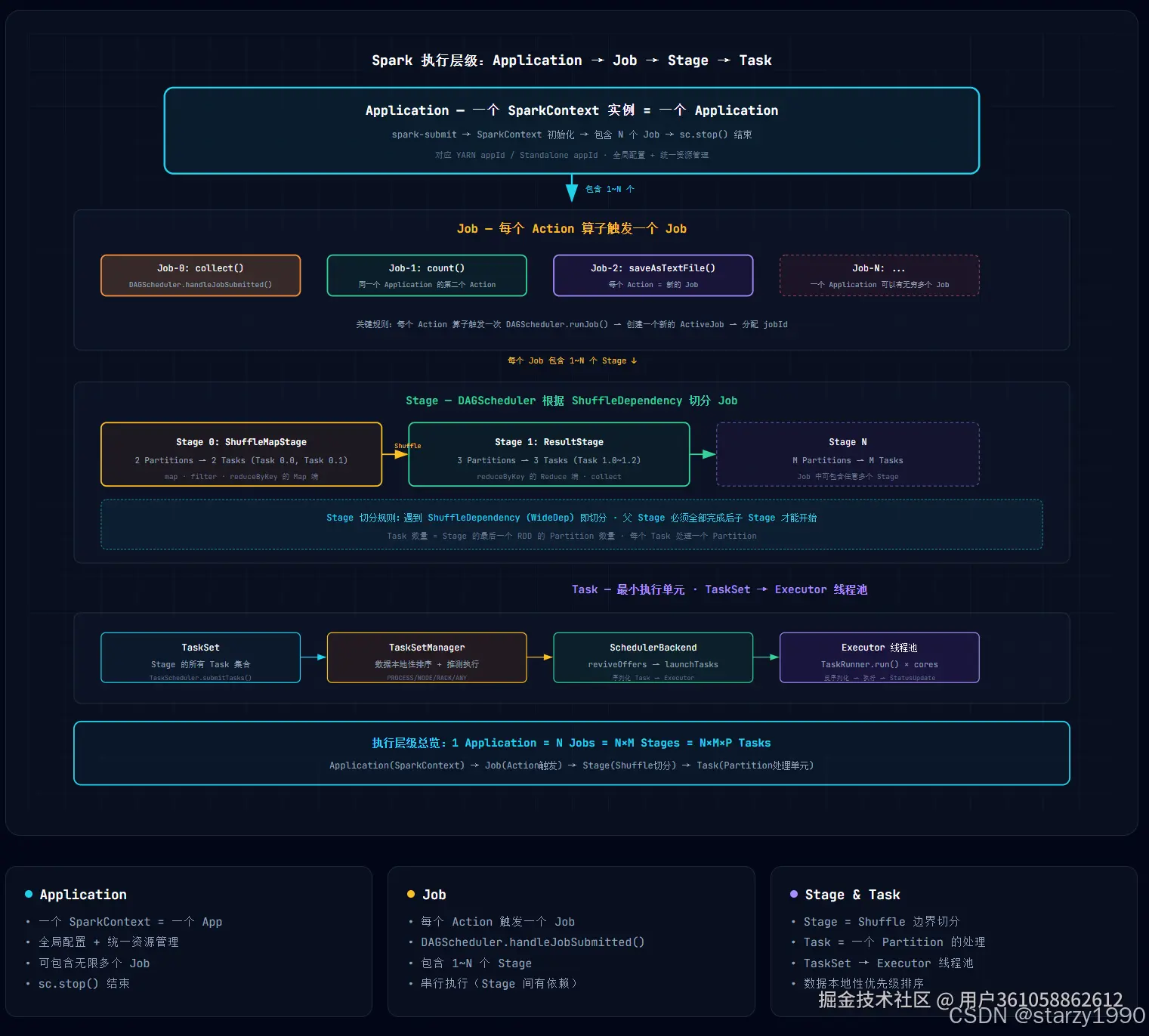Click 'PROCESS/NODE/RACK/ANY' in TaskSetManager box
Viewport: 1149px width, 1036px height.
tap(427, 678)
